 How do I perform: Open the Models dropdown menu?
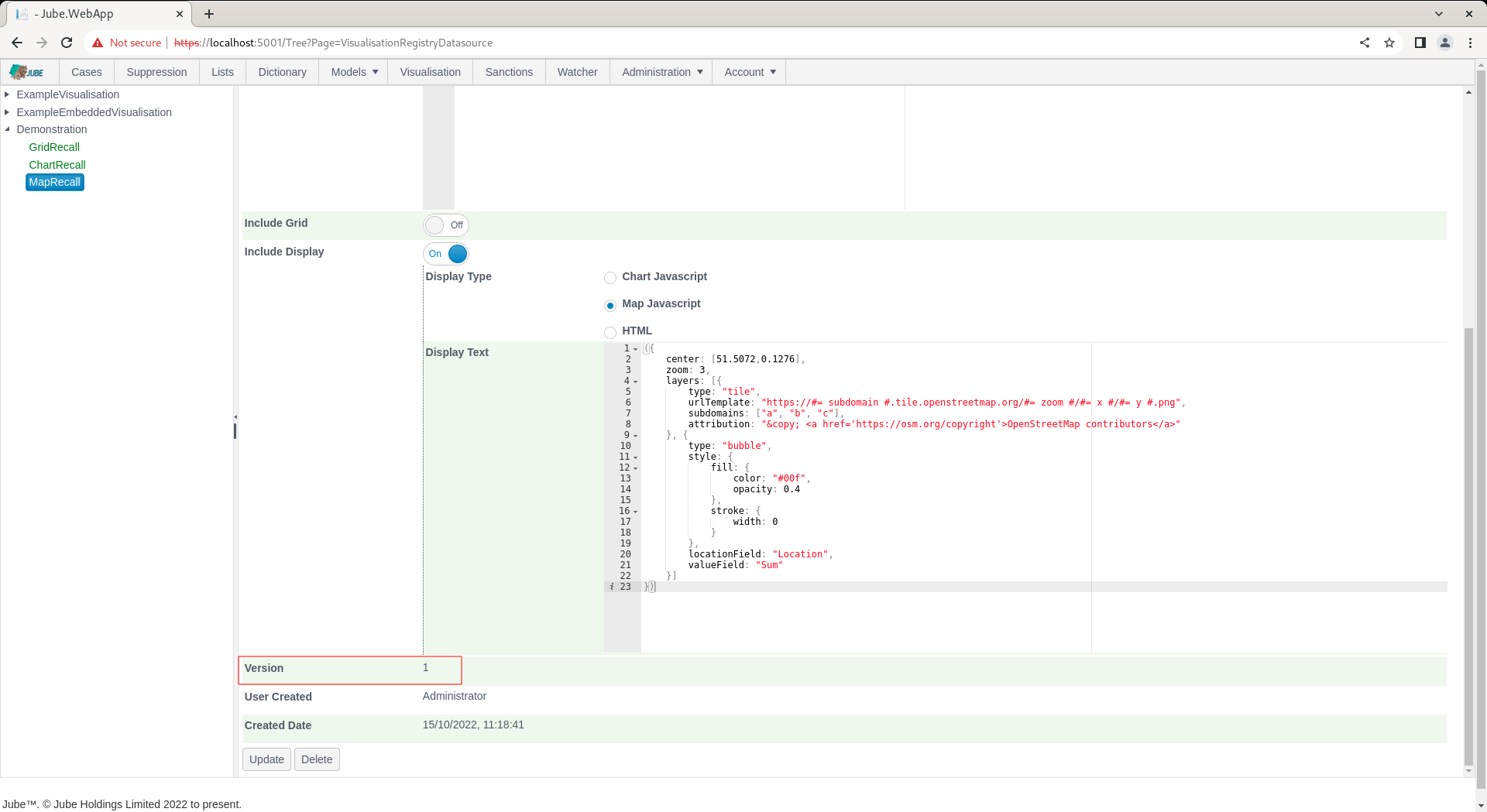pyautogui.click(x=354, y=72)
